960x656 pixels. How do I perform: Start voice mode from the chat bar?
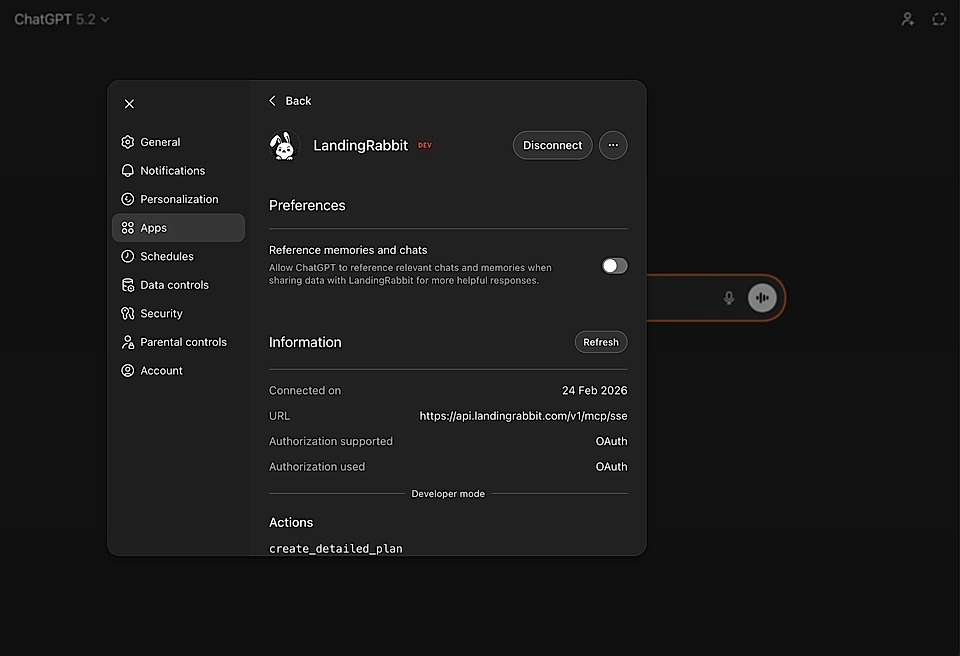click(762, 297)
